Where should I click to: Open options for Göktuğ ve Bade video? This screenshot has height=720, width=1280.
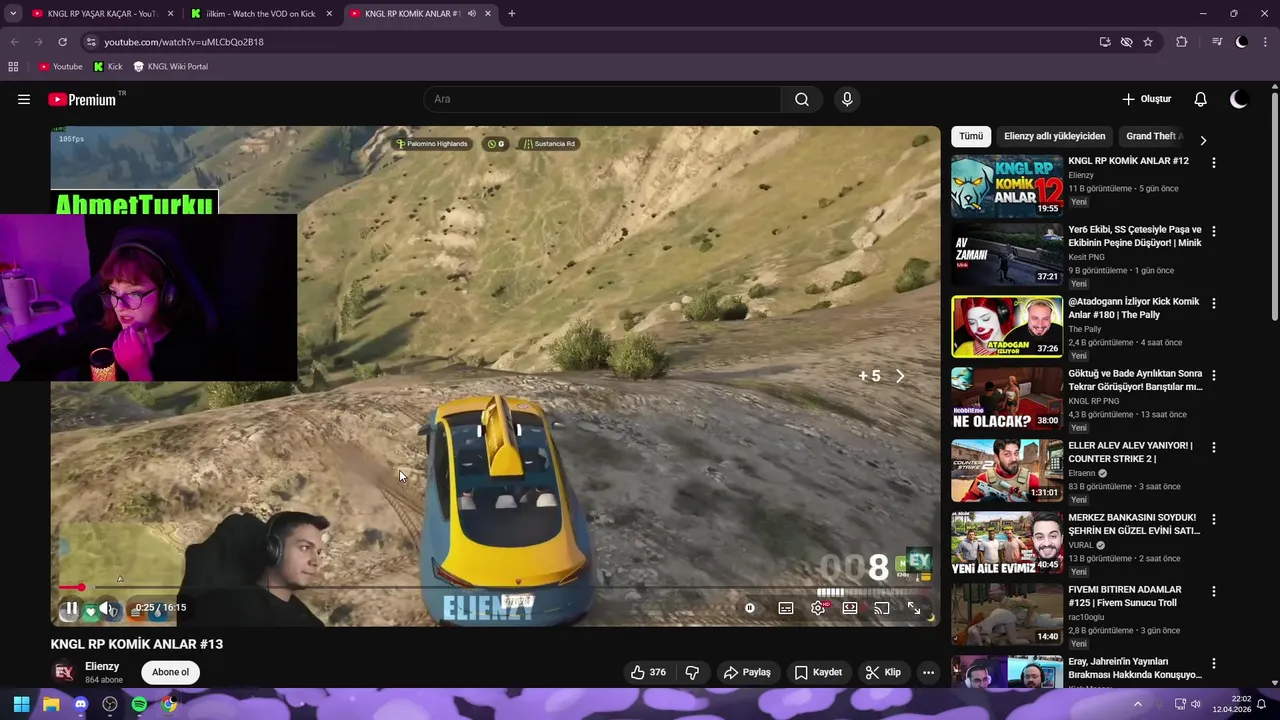point(1214,375)
